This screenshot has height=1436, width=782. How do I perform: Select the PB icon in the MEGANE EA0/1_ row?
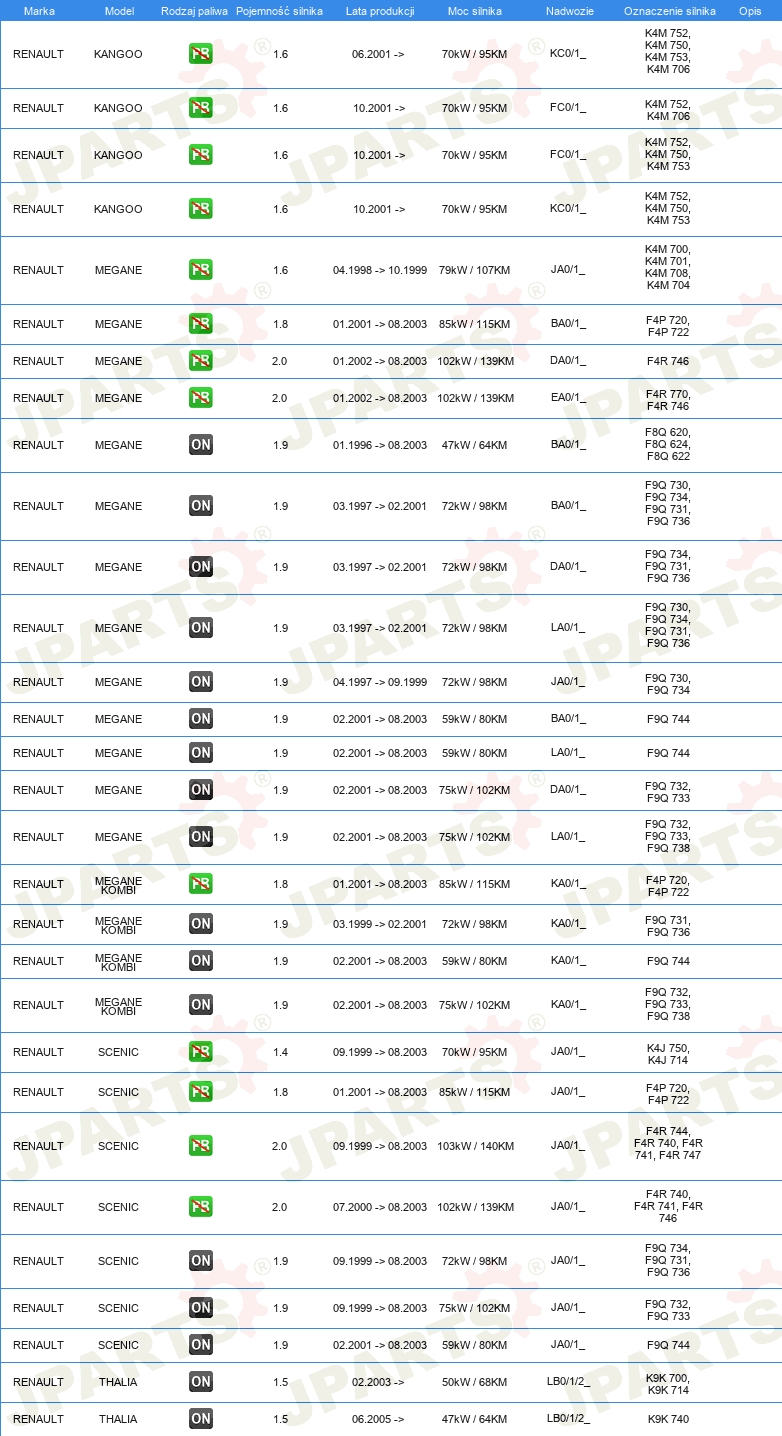201,398
